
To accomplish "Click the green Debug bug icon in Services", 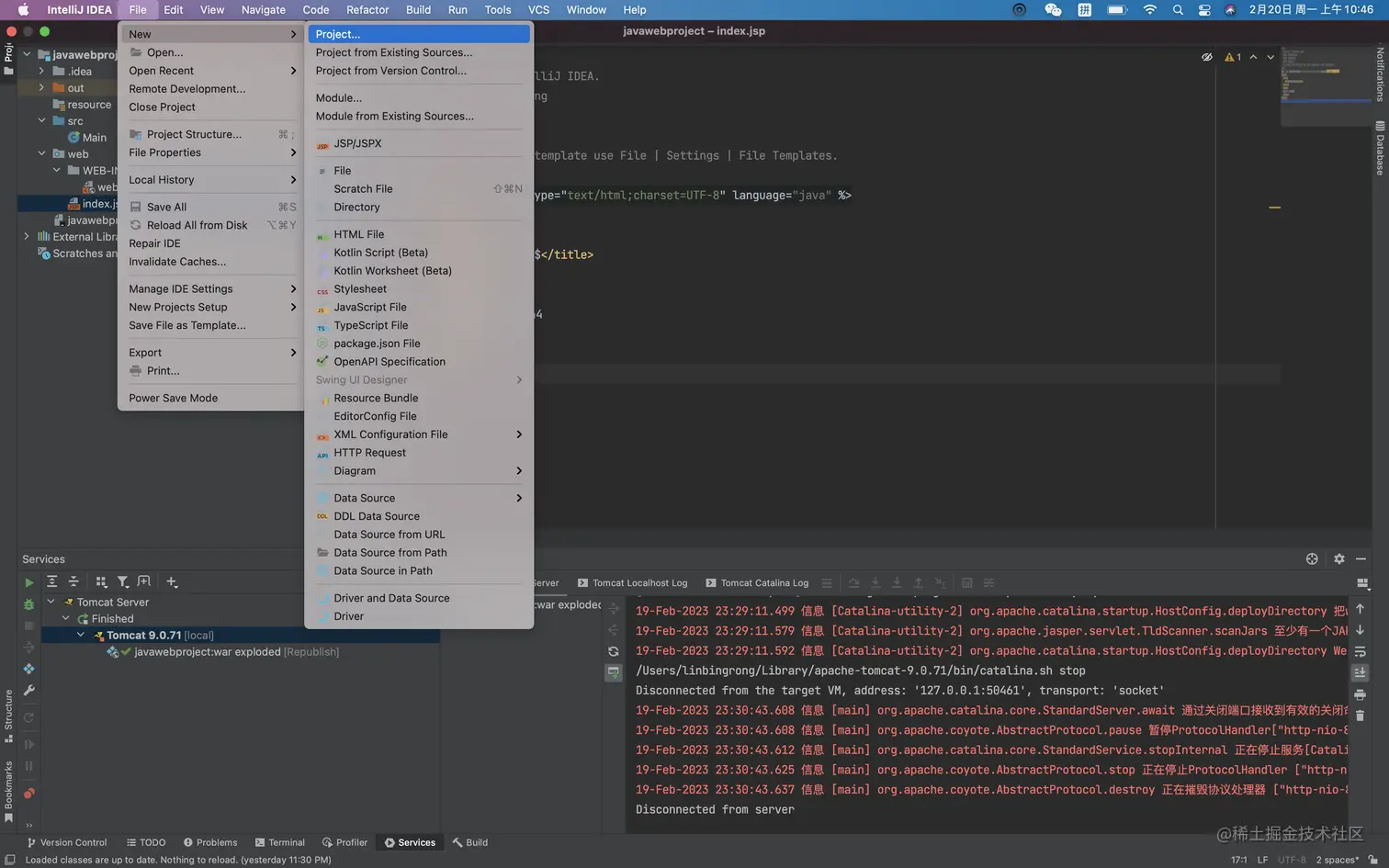I will tap(28, 604).
